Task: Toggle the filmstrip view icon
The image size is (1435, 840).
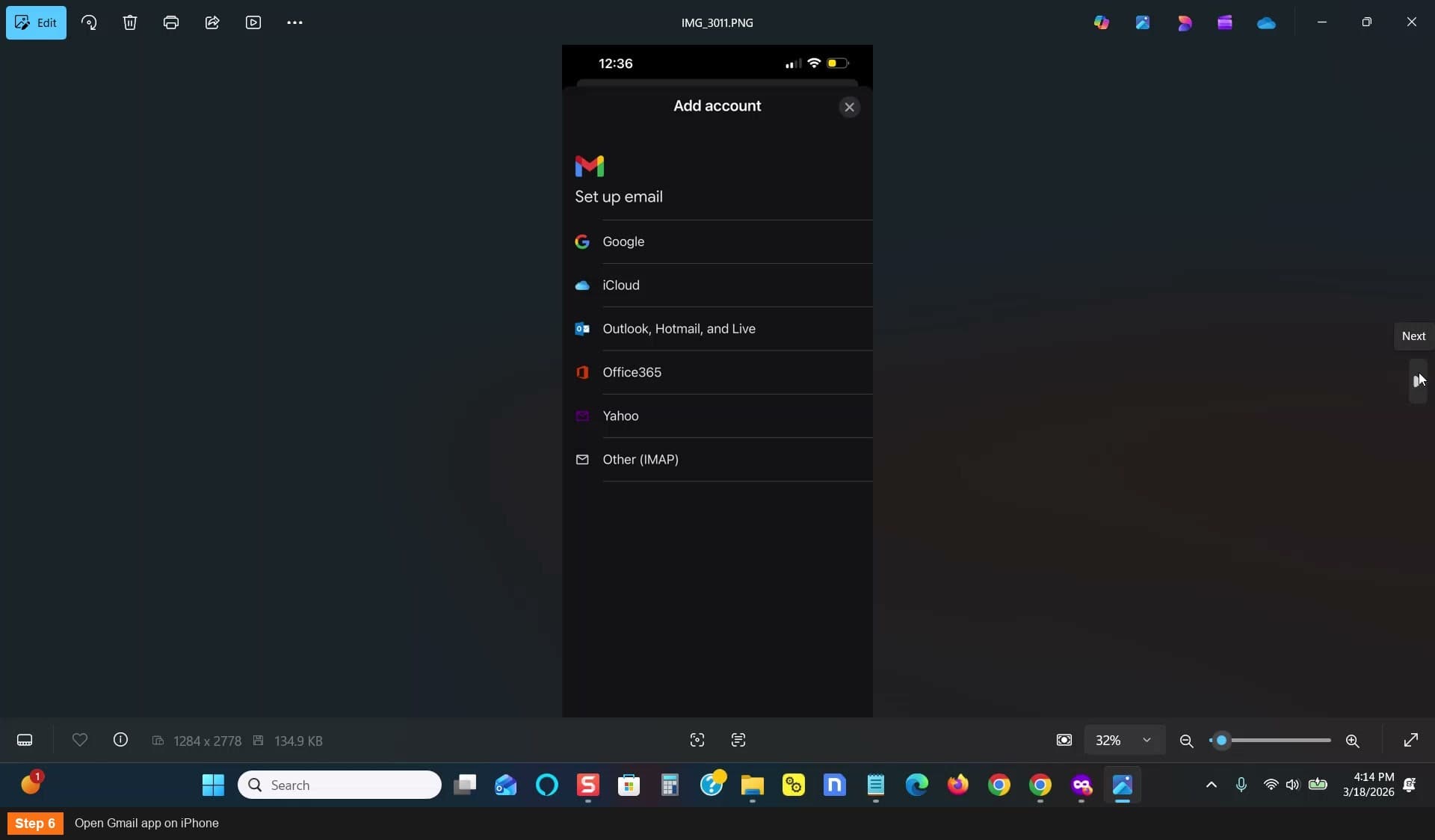Action: tap(25, 740)
